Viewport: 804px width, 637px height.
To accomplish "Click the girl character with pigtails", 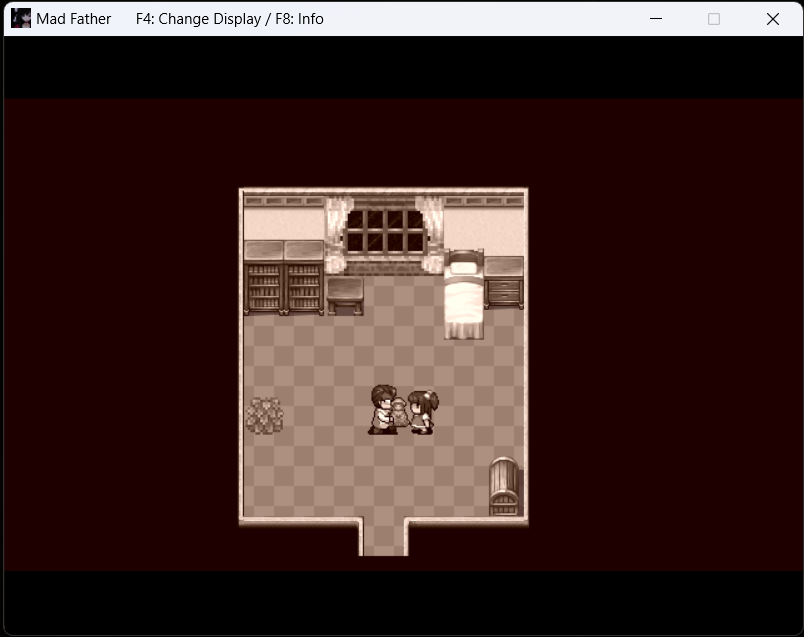I will click(424, 412).
